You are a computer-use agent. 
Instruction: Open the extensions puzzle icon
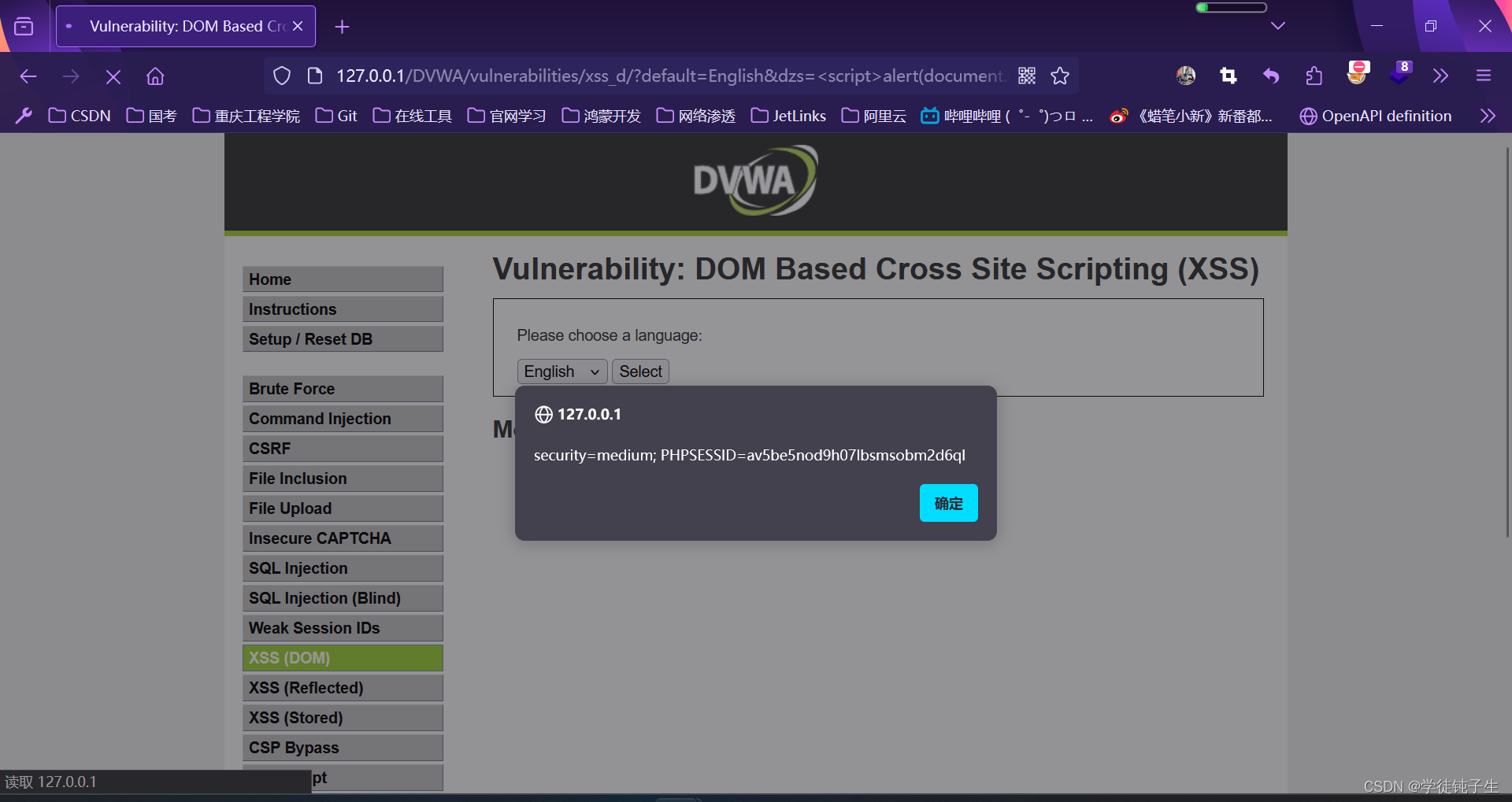pos(1314,76)
